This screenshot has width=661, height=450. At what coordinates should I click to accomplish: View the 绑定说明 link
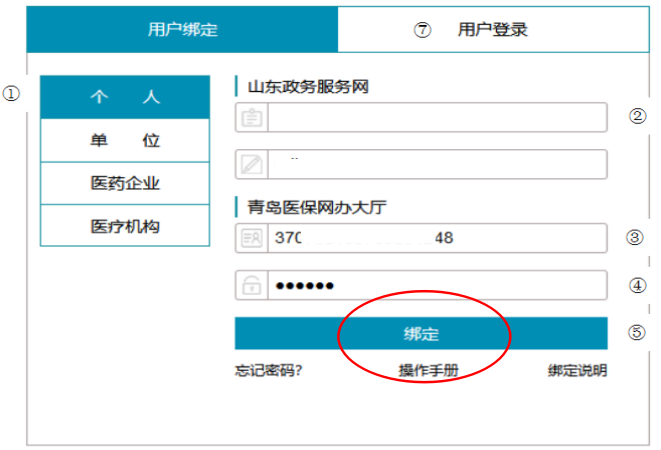[x=576, y=371]
